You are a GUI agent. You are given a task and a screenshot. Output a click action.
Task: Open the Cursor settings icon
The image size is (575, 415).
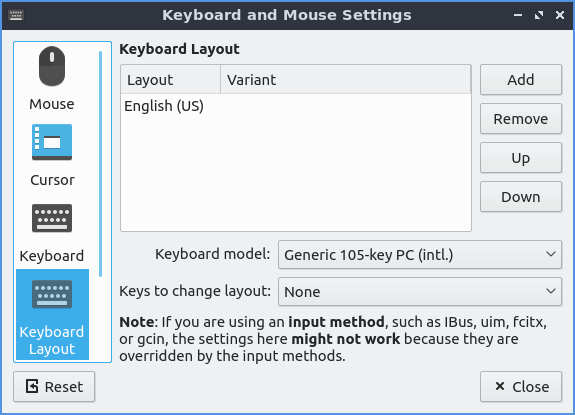tap(52, 142)
